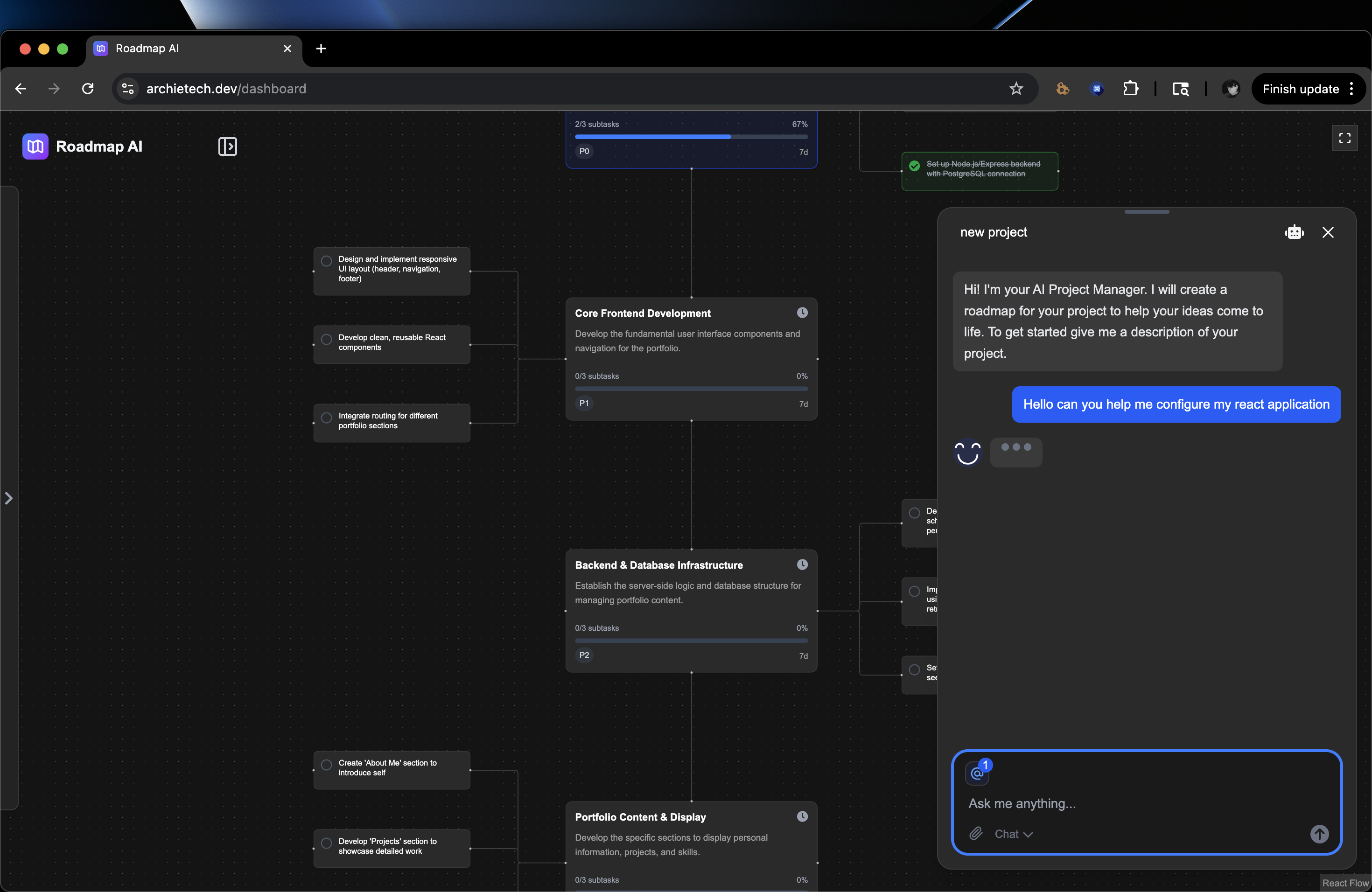Click the React Flow attribution link
Screen dimensions: 1372x892
click(1345, 883)
